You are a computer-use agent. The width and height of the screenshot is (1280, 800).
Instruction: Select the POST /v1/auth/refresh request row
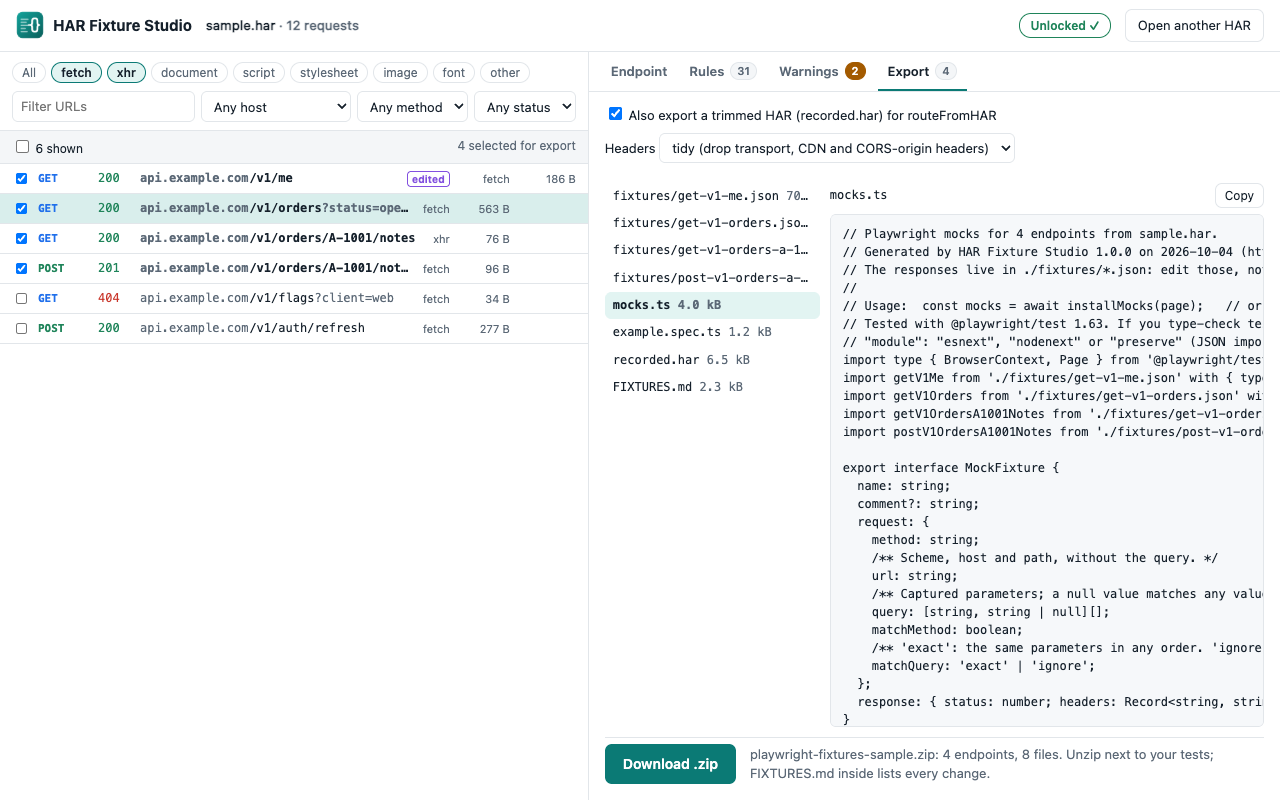coord(294,328)
